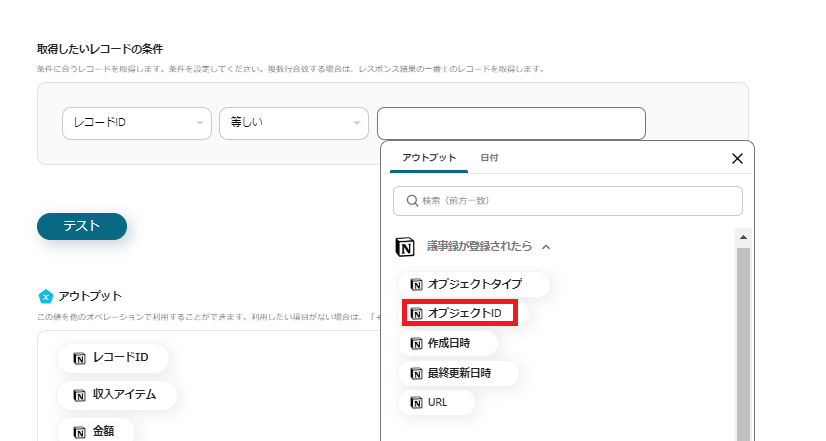826x441 pixels.
Task: Open the レコードID field dropdown
Action: coord(137,123)
